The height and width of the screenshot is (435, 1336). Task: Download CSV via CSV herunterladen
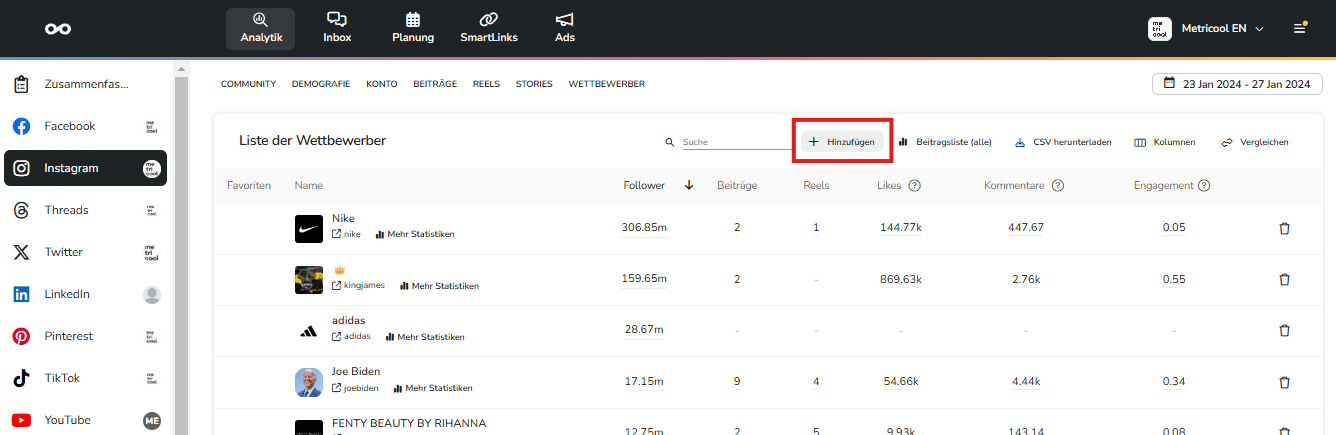tap(1063, 142)
